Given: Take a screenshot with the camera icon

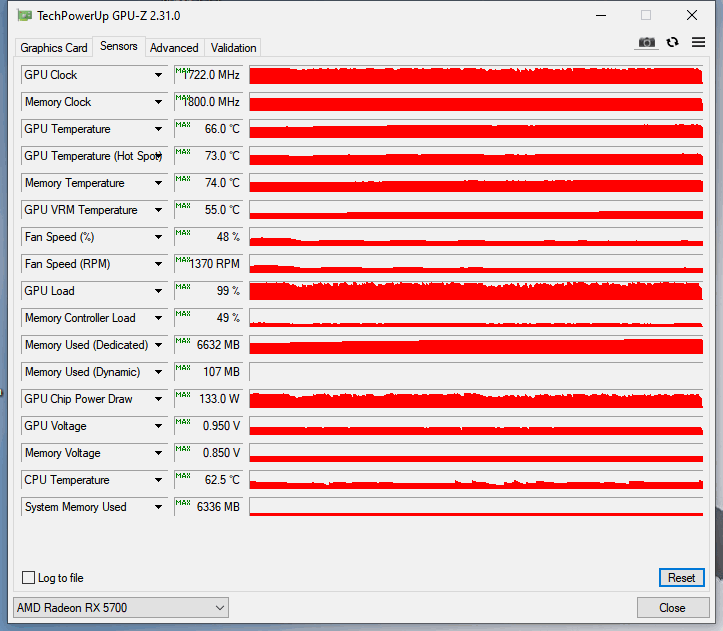Looking at the screenshot, I should pyautogui.click(x=646, y=42).
